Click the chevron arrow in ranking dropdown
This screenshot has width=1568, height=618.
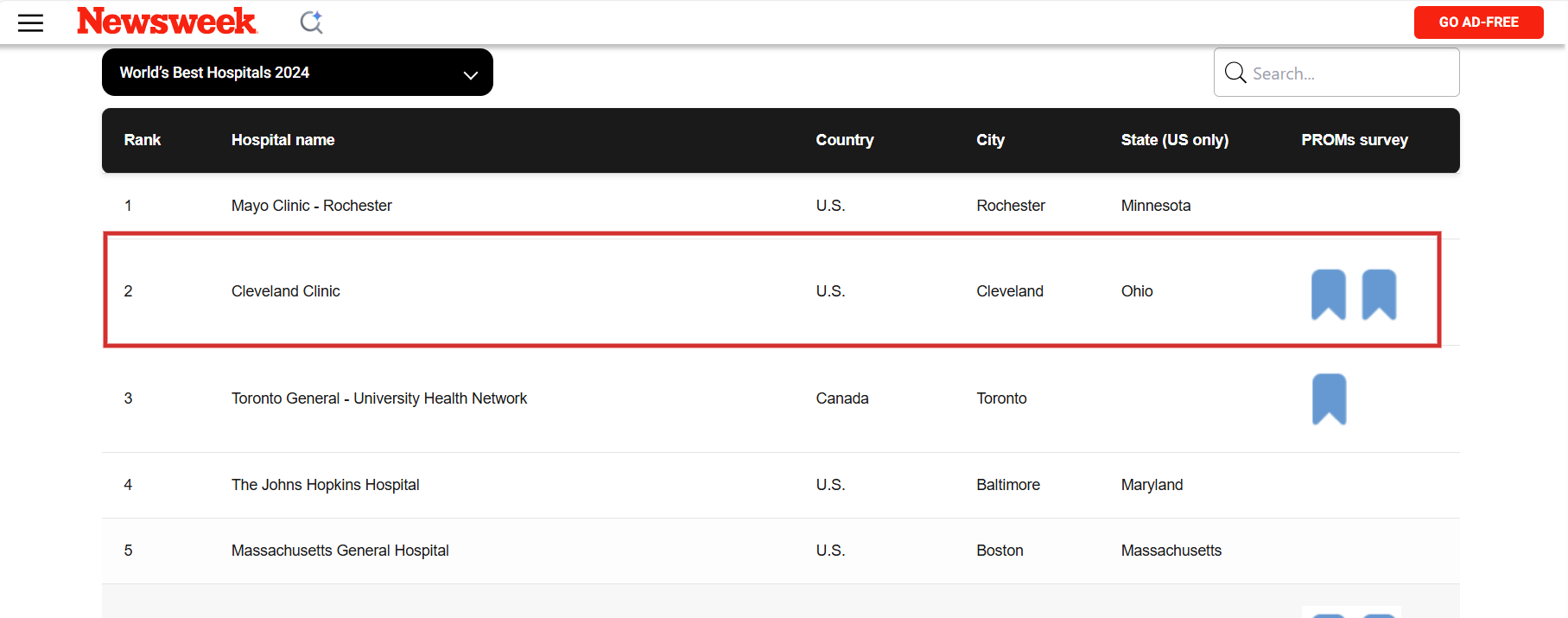point(471,75)
